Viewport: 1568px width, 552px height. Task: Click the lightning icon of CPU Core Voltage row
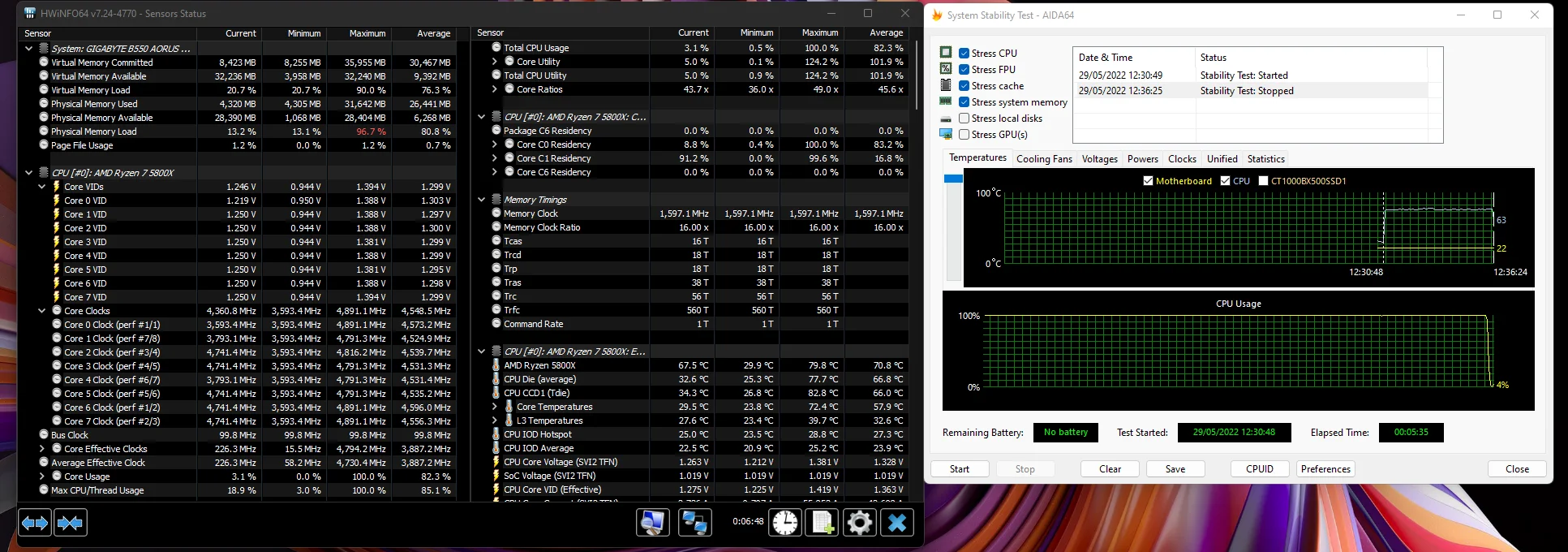coord(496,462)
